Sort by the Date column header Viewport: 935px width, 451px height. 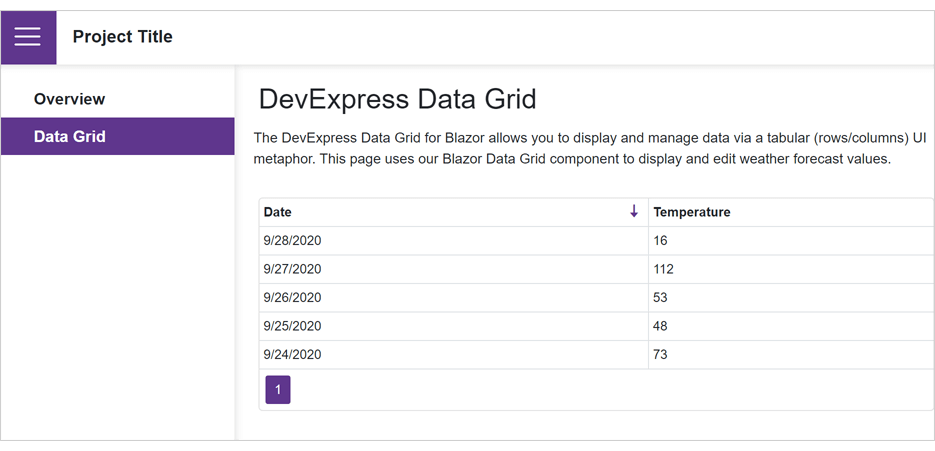[278, 212]
